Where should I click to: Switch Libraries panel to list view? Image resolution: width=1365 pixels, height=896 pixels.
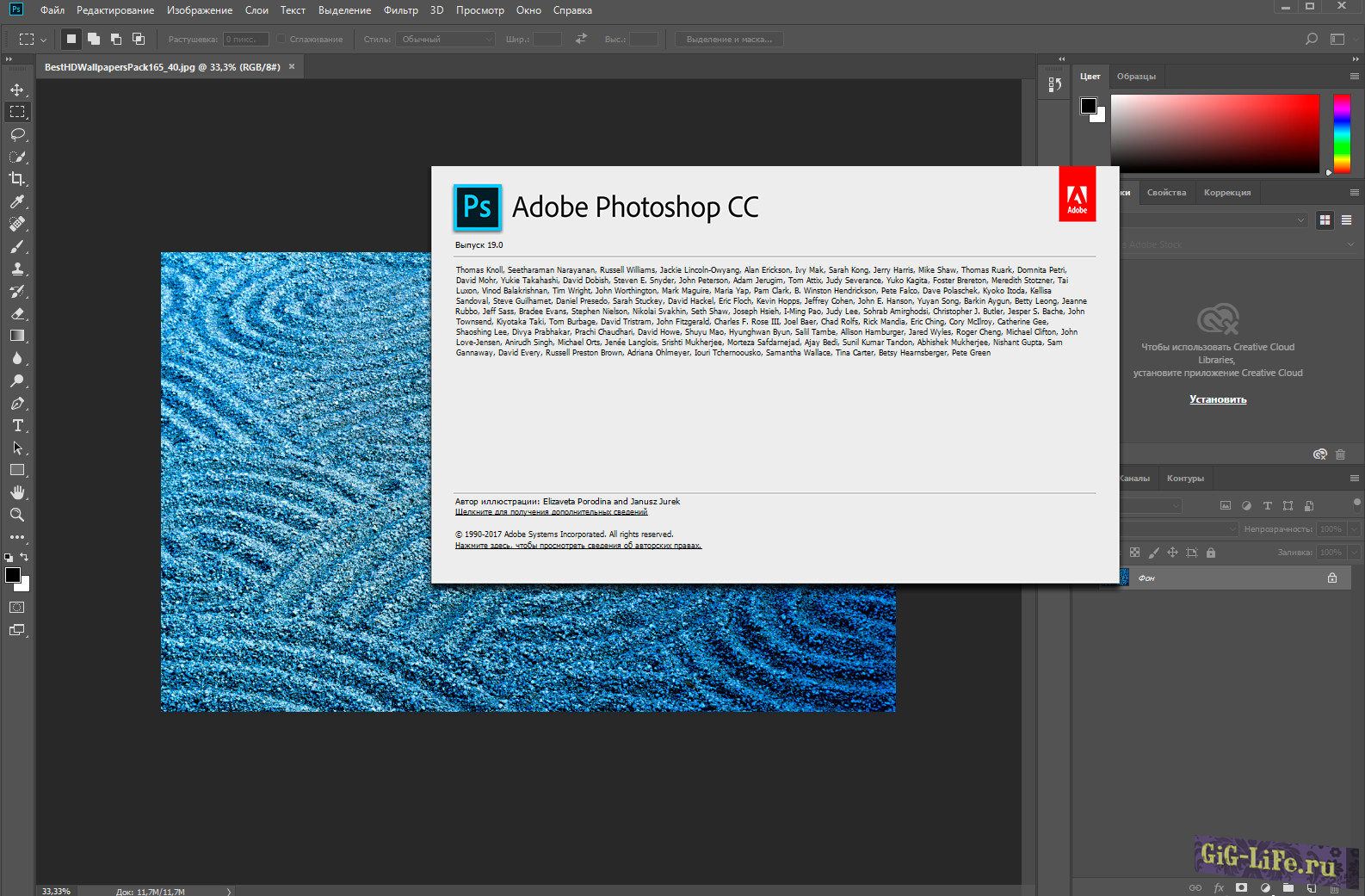click(1346, 220)
